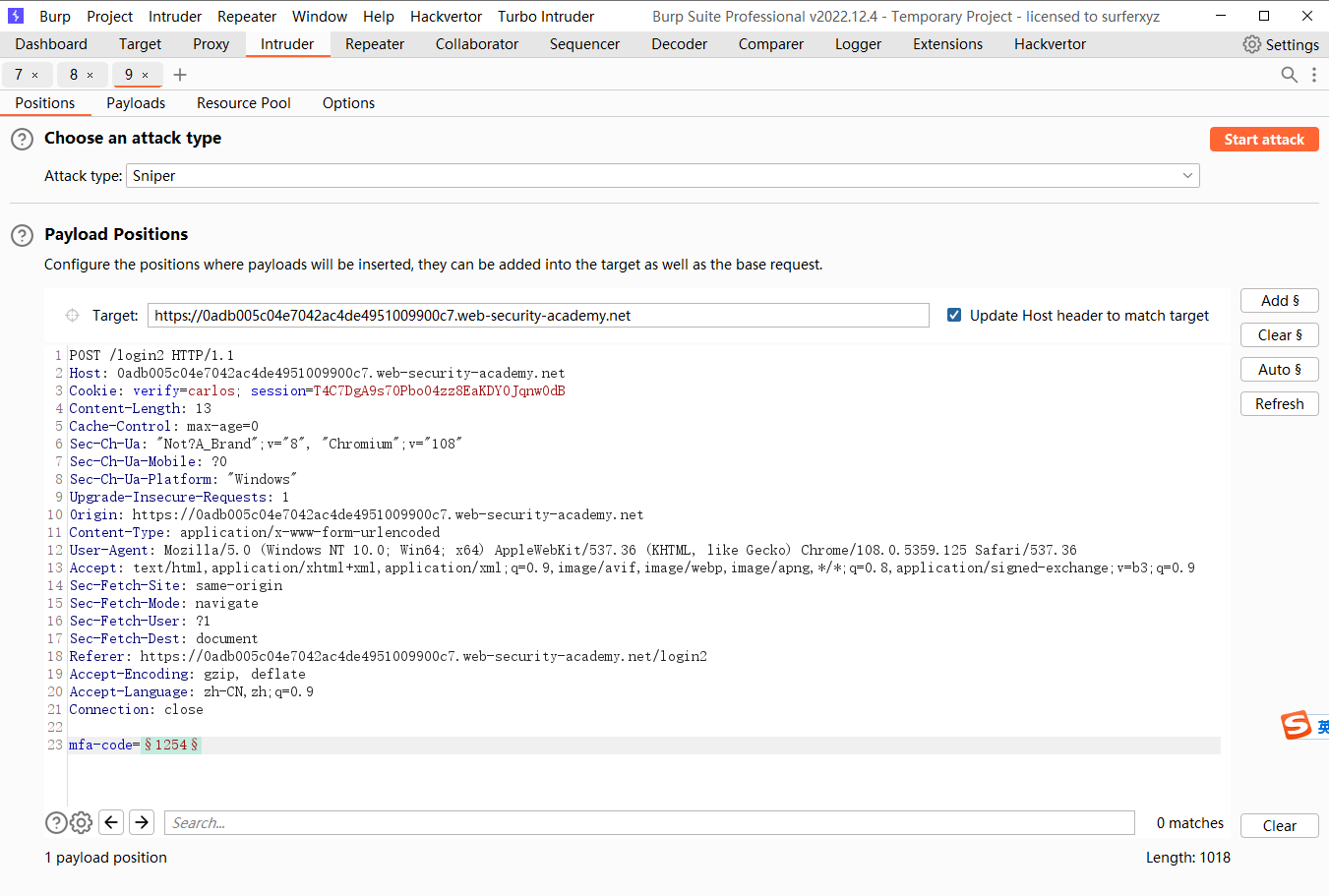Toggle Update Host header to match target

coord(954,315)
